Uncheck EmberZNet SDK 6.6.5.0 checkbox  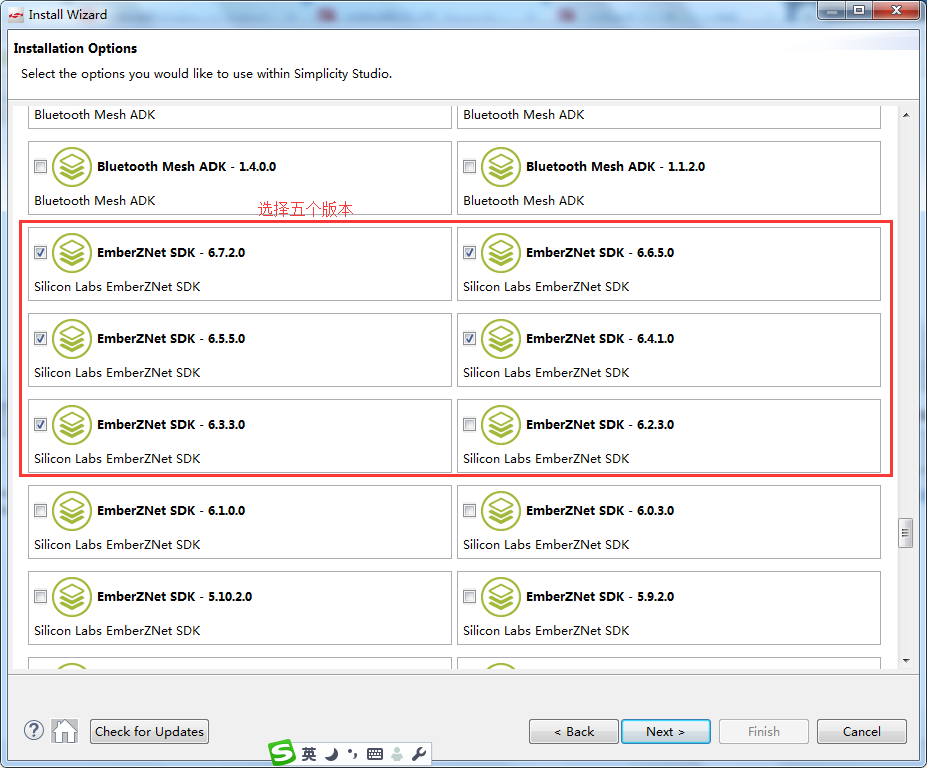tap(469, 253)
